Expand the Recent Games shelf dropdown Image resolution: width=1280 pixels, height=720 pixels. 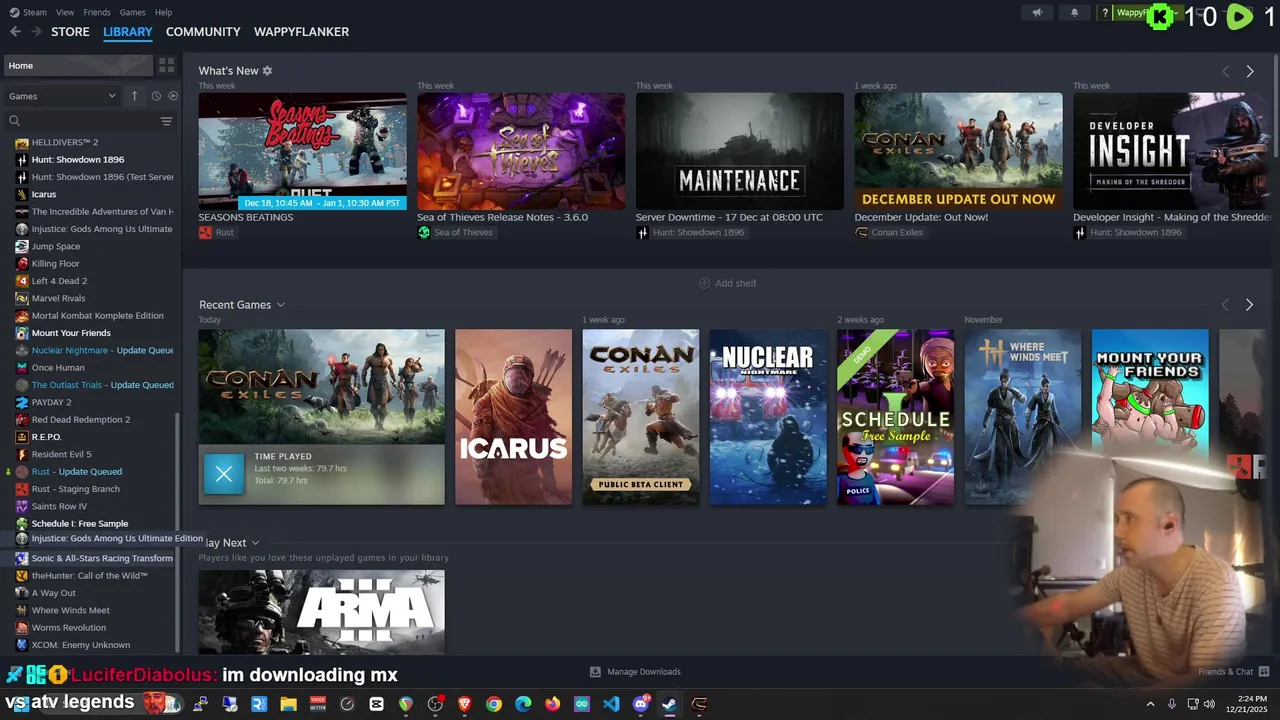pos(281,305)
